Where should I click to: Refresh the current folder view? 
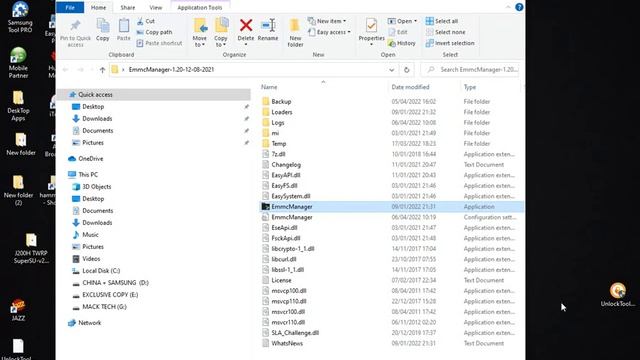(x=407, y=70)
